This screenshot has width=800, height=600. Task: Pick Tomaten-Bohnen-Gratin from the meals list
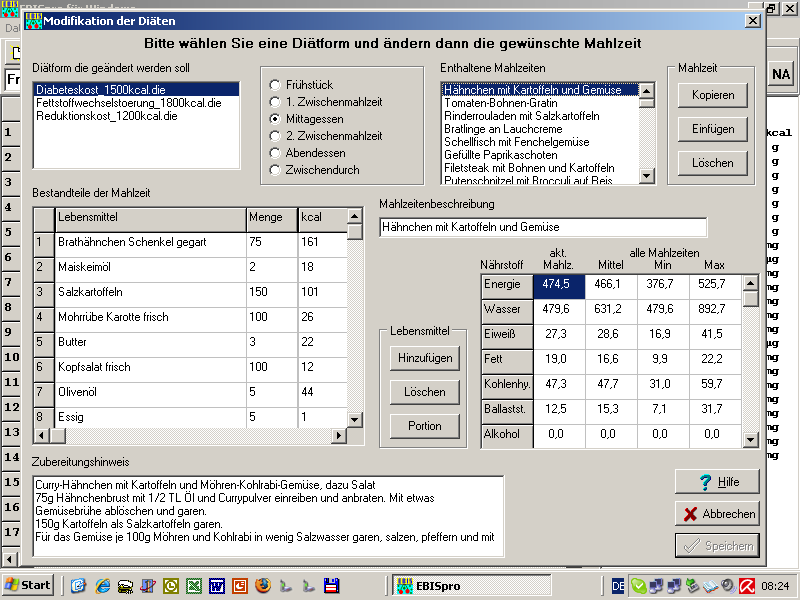click(502, 103)
